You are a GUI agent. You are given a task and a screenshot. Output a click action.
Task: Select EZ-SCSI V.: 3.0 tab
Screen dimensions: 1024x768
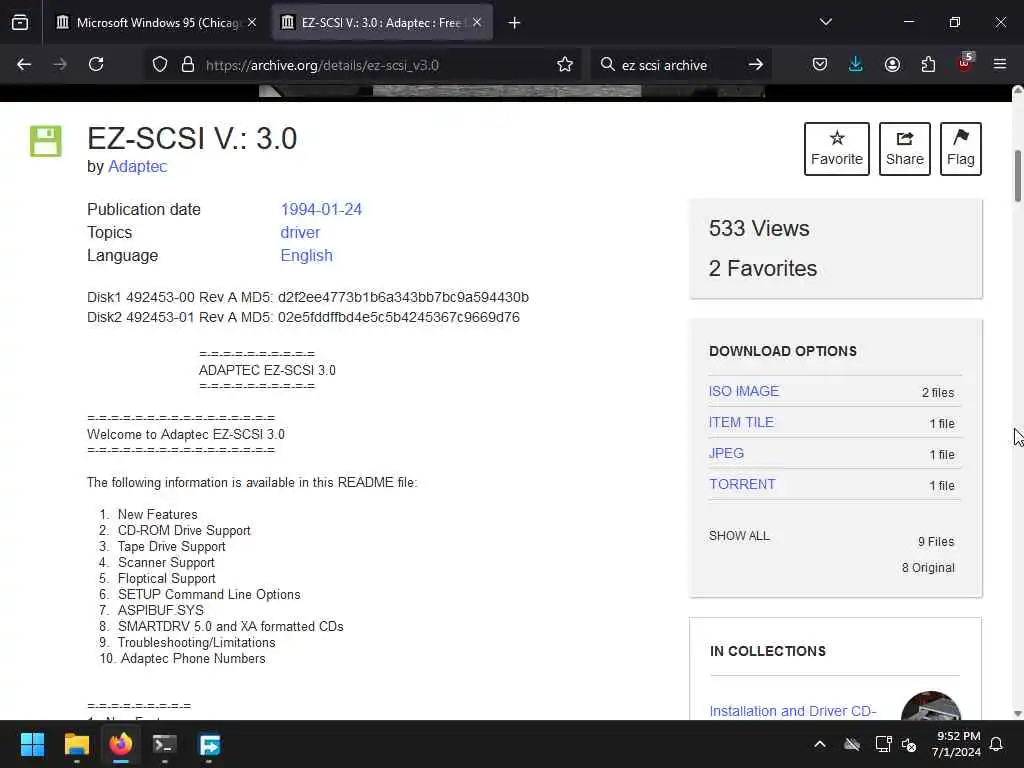point(382,23)
